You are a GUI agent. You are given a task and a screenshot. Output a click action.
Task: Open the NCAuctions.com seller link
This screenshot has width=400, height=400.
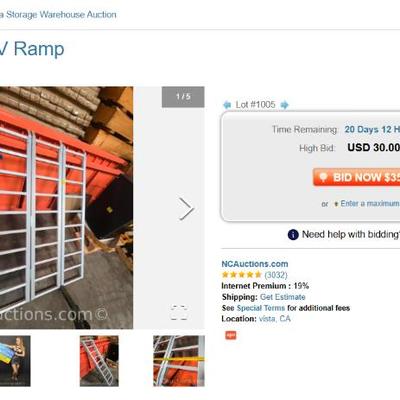[x=255, y=264]
